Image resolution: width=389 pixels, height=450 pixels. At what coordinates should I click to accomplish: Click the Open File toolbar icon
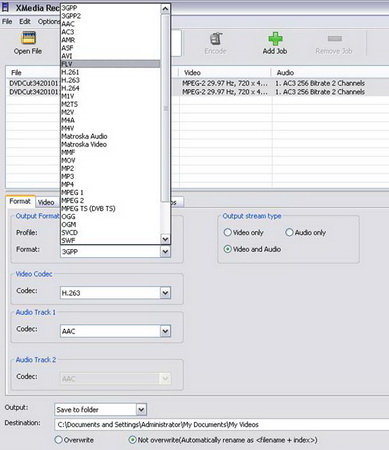[28, 38]
